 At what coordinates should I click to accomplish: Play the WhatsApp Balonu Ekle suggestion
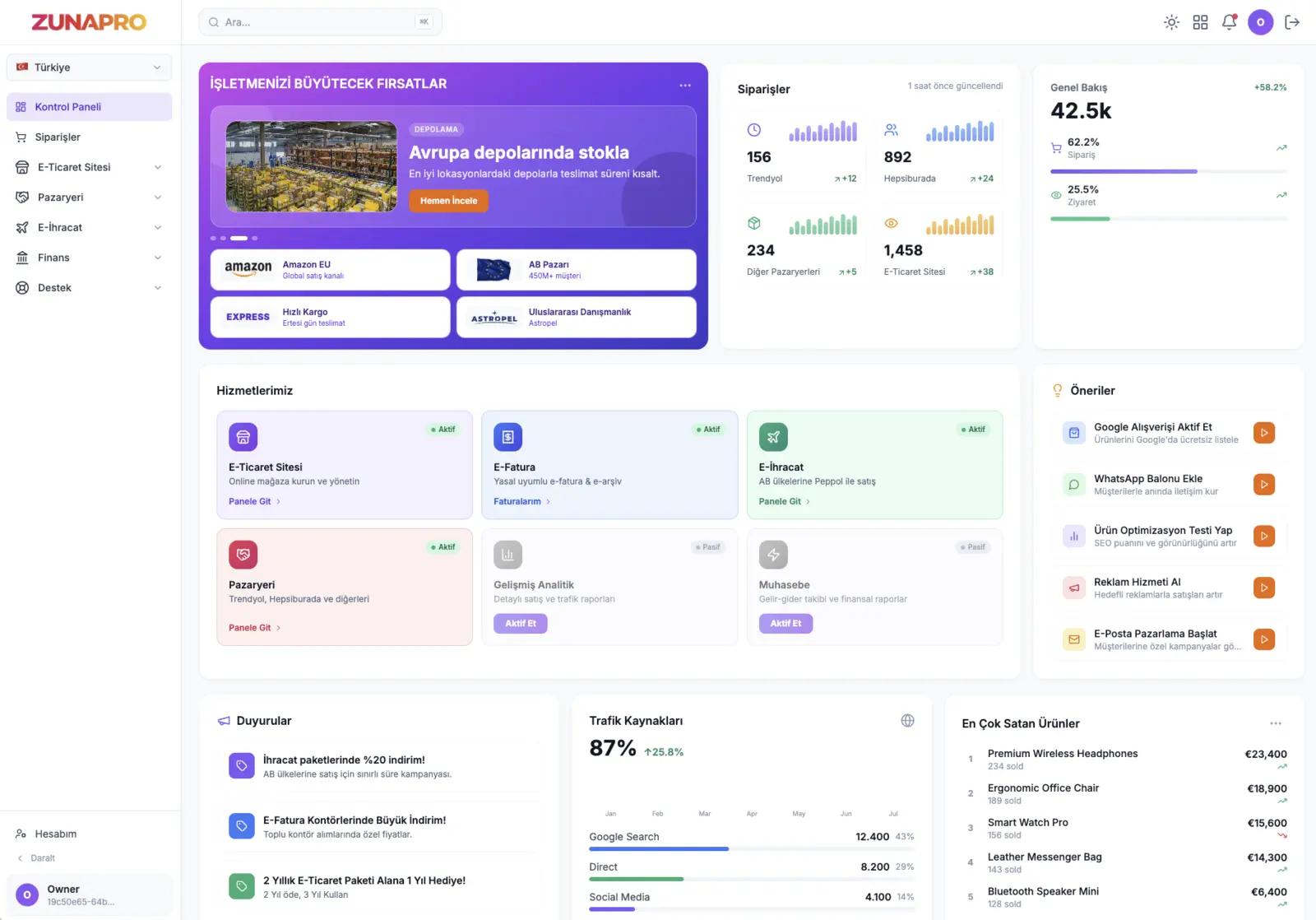click(x=1264, y=485)
